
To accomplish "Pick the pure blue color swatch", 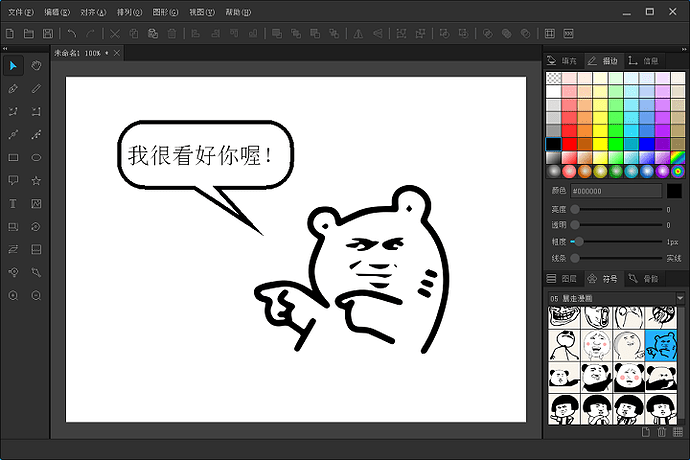I will [647, 144].
